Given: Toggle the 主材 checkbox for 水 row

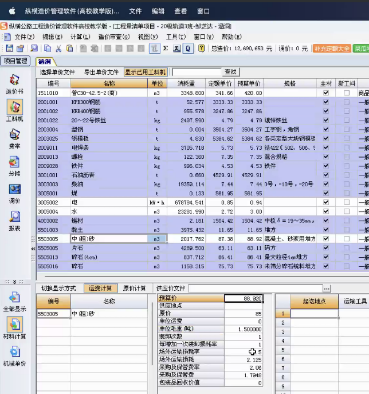Looking at the screenshot, I should [x=326, y=211].
